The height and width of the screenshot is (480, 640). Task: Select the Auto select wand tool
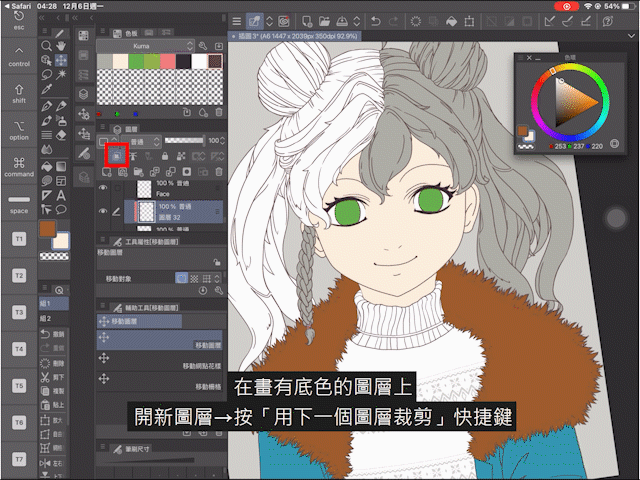[x=61, y=75]
